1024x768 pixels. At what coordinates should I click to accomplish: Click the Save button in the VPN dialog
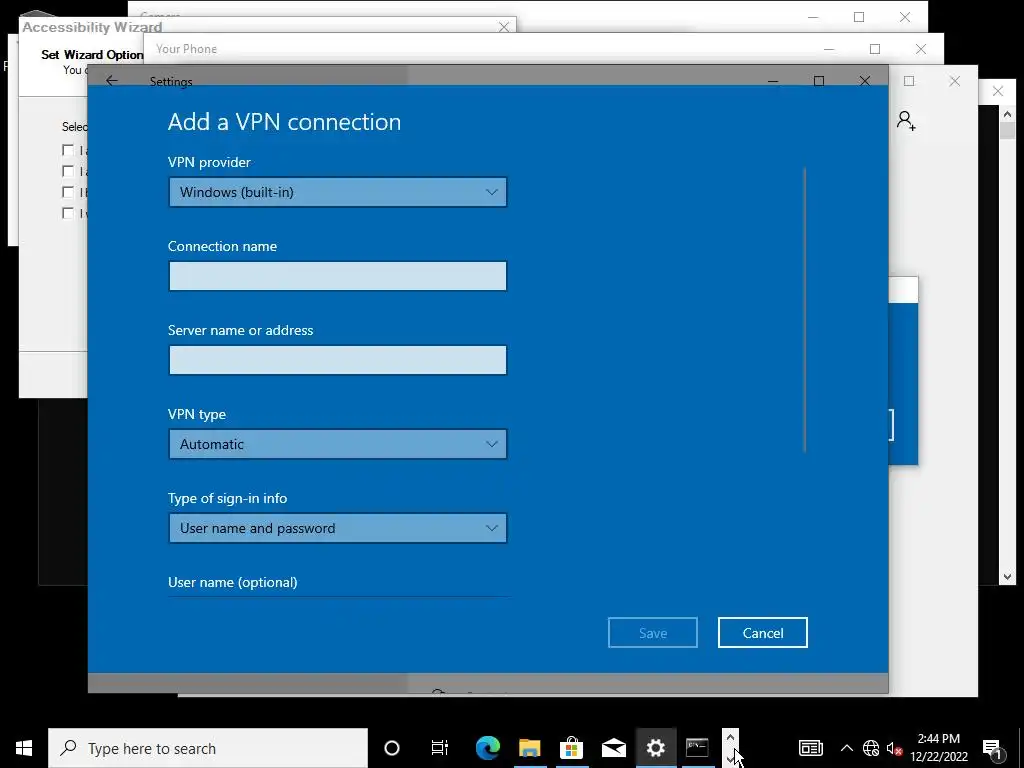point(652,633)
